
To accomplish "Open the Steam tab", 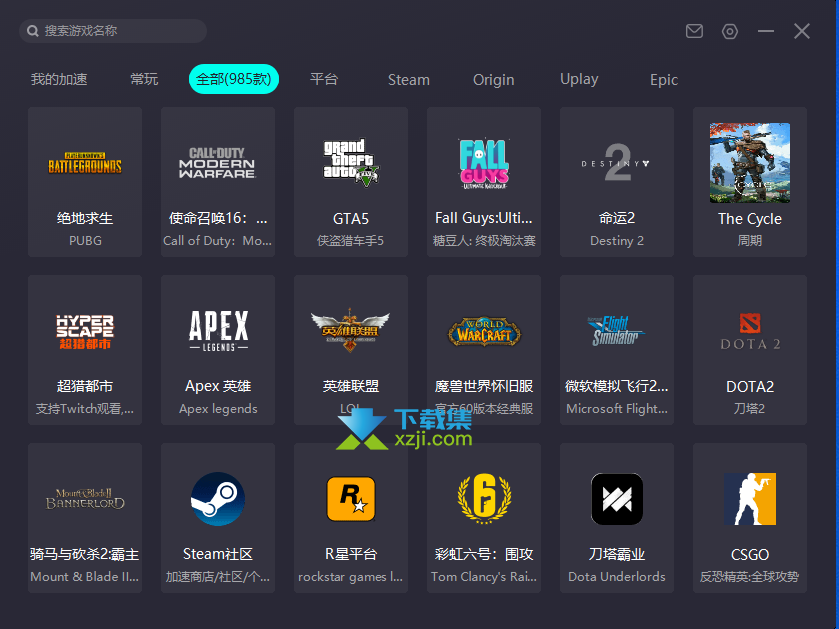I will point(408,80).
